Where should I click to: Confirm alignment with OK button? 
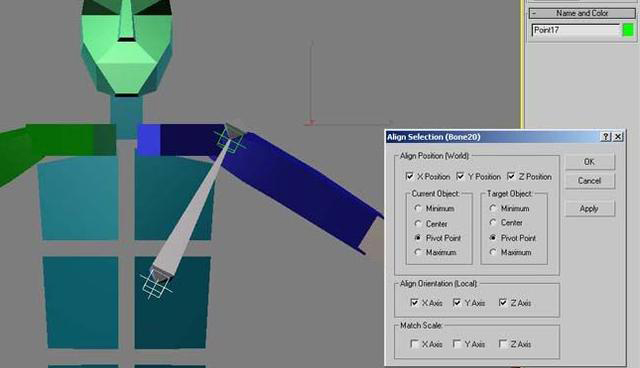point(589,162)
